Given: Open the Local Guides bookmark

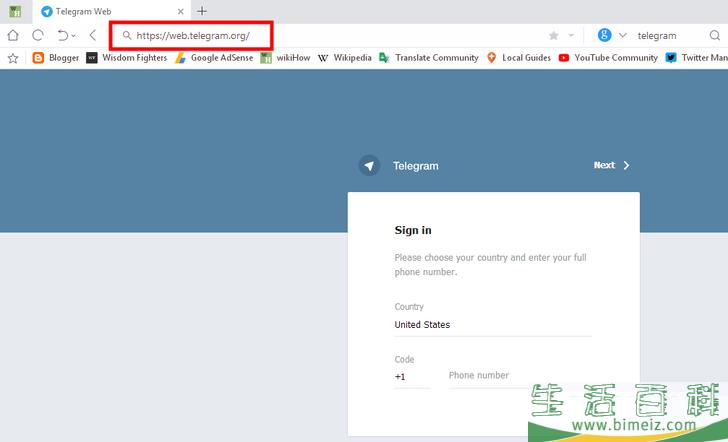Looking at the screenshot, I should 519,58.
